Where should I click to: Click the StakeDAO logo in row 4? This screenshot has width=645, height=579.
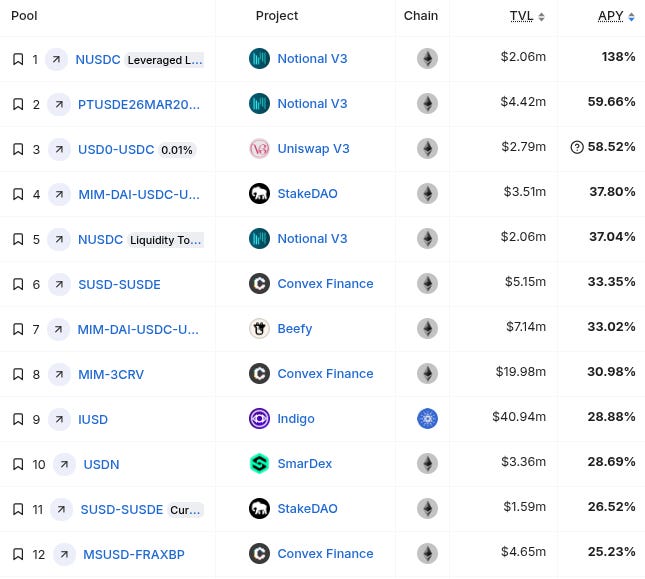pyautogui.click(x=260, y=193)
